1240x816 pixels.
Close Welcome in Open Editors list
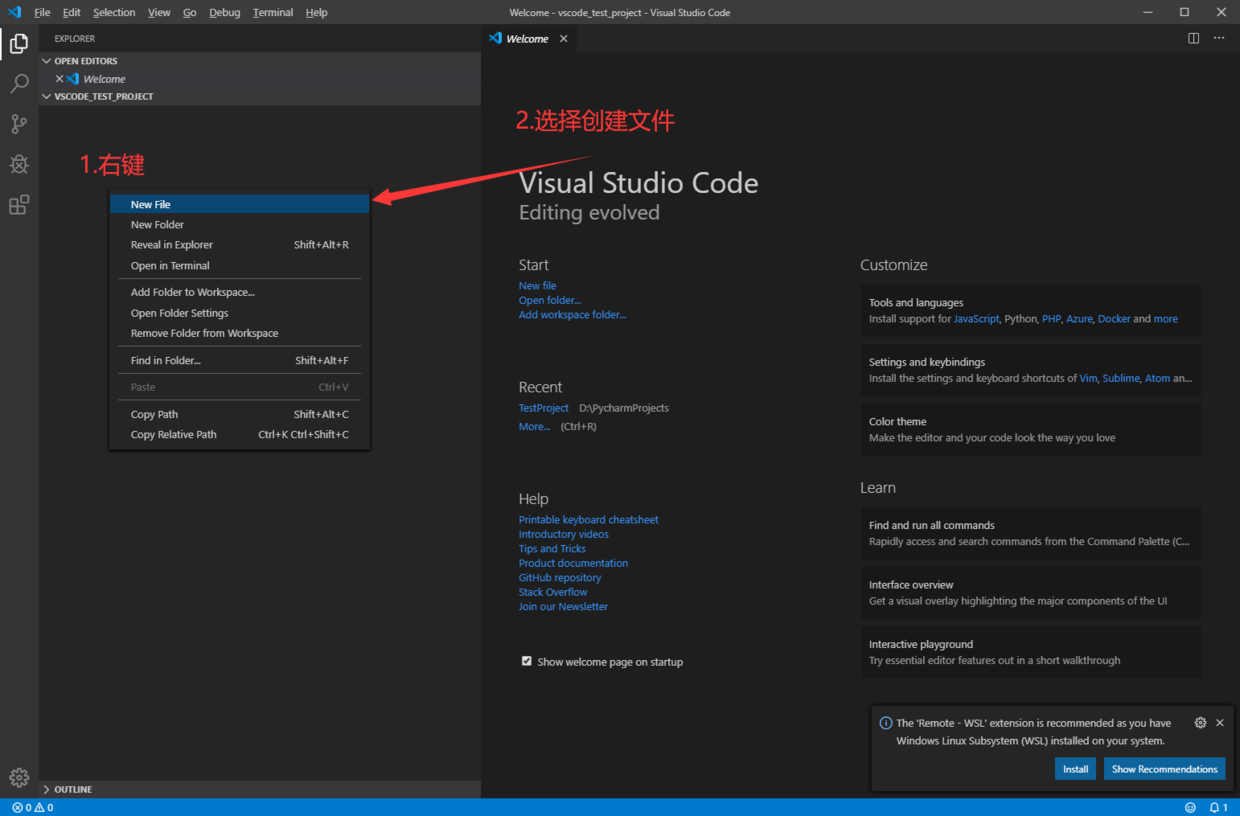point(59,79)
